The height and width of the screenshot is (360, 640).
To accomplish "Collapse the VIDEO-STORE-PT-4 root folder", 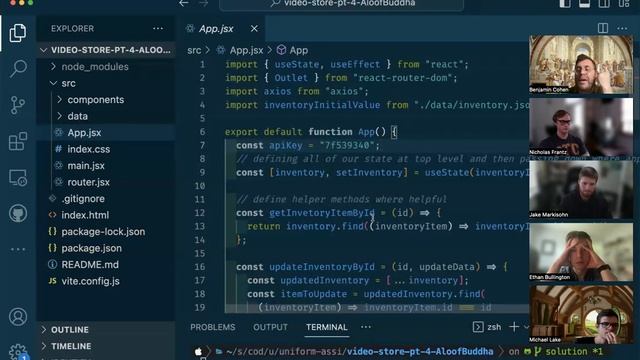I will [106, 50].
